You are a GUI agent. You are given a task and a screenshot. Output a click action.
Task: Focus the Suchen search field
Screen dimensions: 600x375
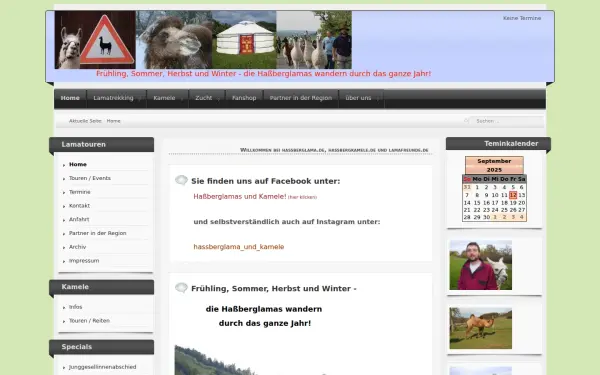coord(507,121)
